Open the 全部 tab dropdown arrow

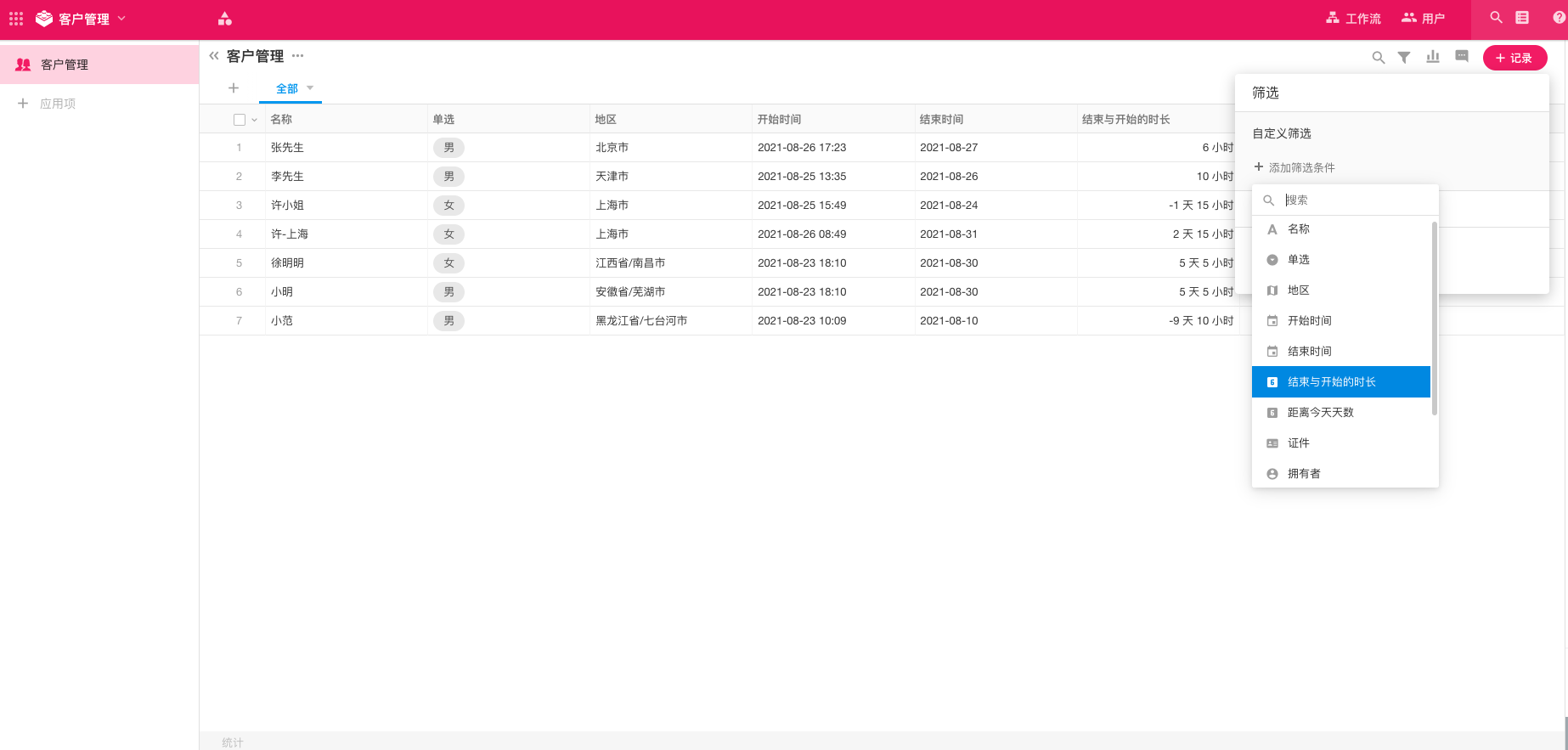[310, 87]
